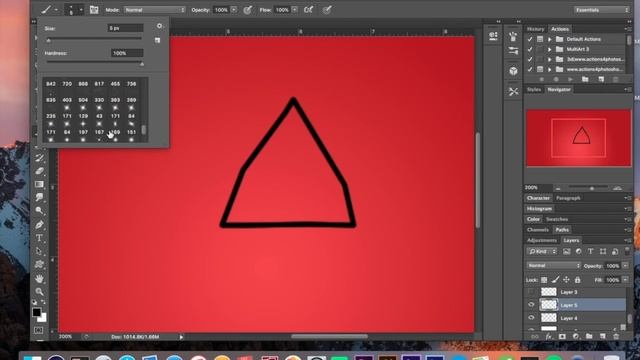Add layer style fx icon

pyautogui.click(x=549, y=337)
